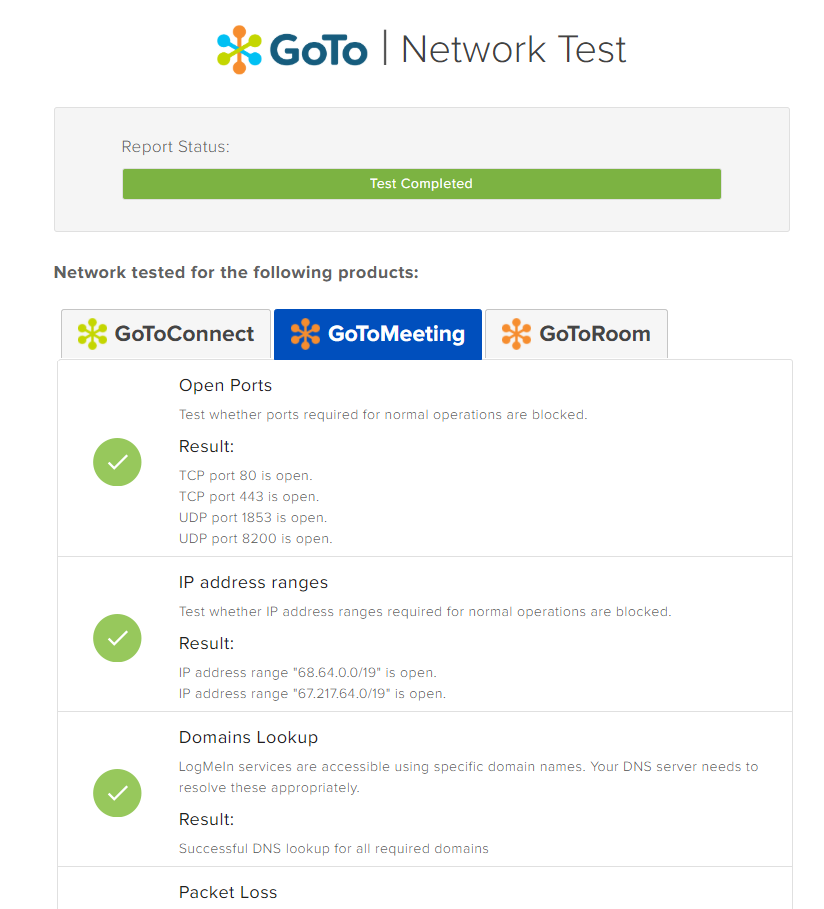Click the Network Test header text
This screenshot has height=909, width=824.
point(513,48)
